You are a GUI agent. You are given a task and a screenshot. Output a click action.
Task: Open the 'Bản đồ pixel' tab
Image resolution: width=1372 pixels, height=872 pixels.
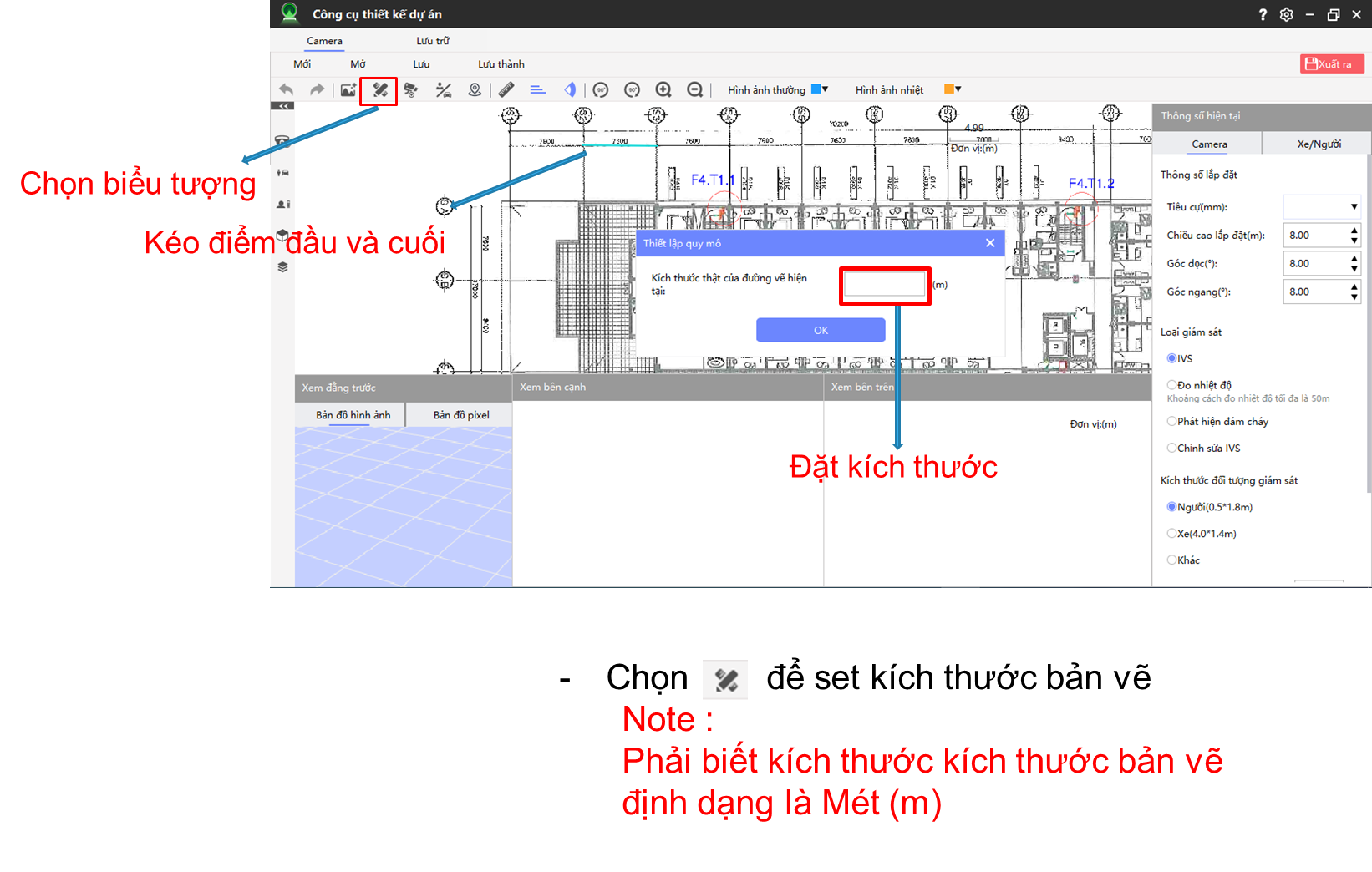(x=461, y=415)
